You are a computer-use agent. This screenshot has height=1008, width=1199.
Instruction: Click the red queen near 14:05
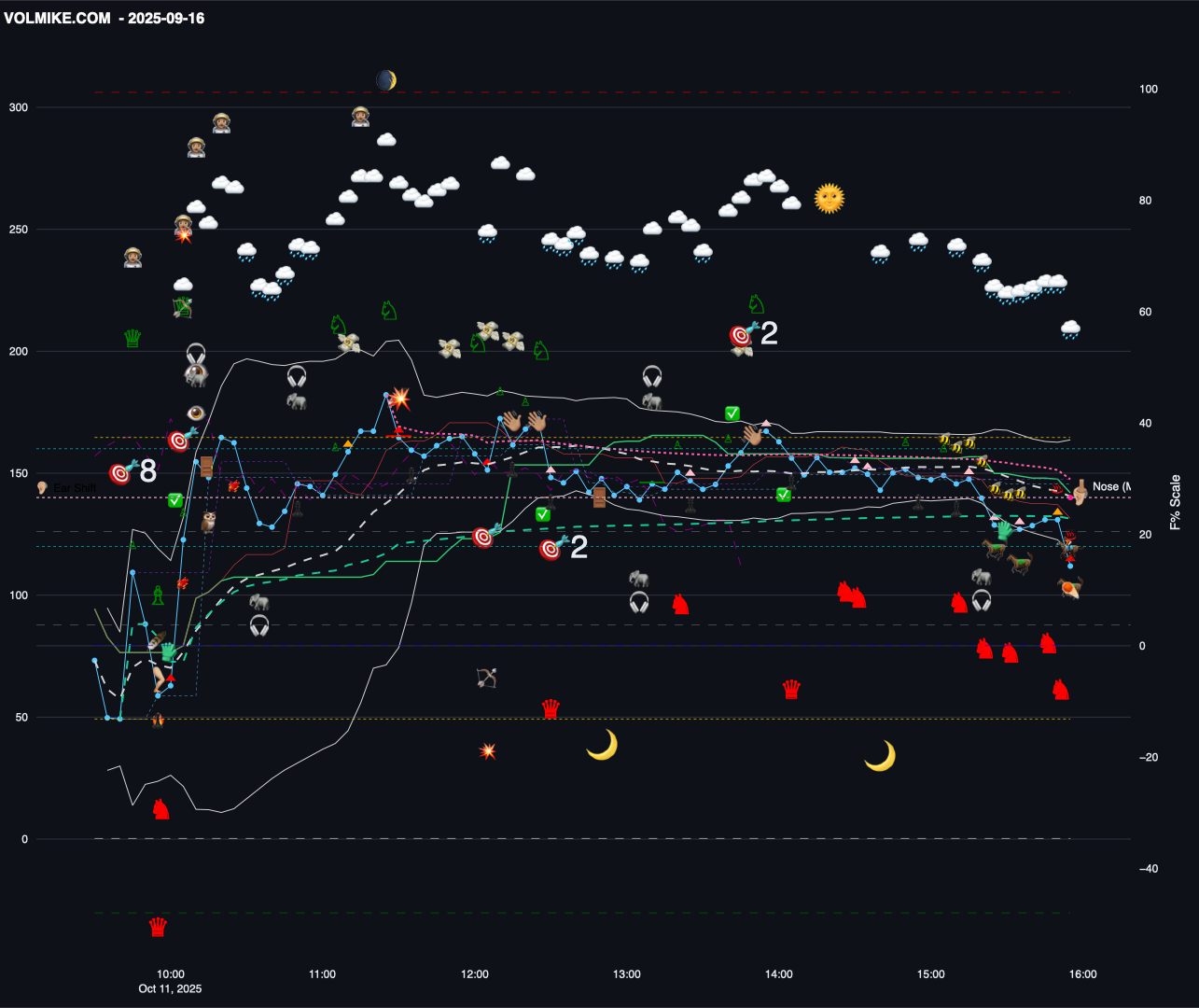click(791, 690)
